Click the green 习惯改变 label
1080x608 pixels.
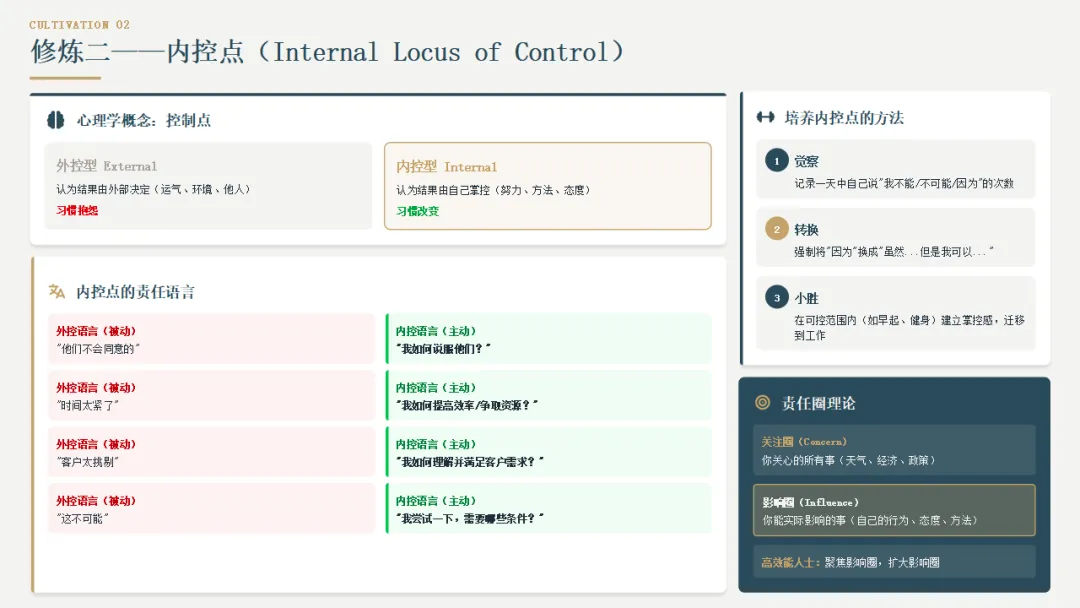(417, 211)
